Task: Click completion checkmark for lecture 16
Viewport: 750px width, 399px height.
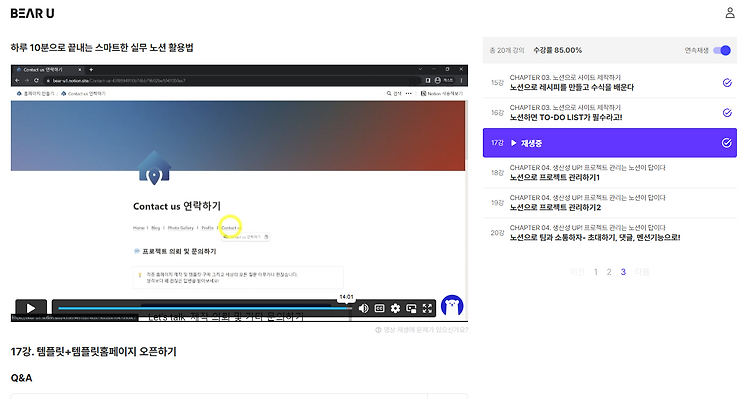Action: (727, 113)
